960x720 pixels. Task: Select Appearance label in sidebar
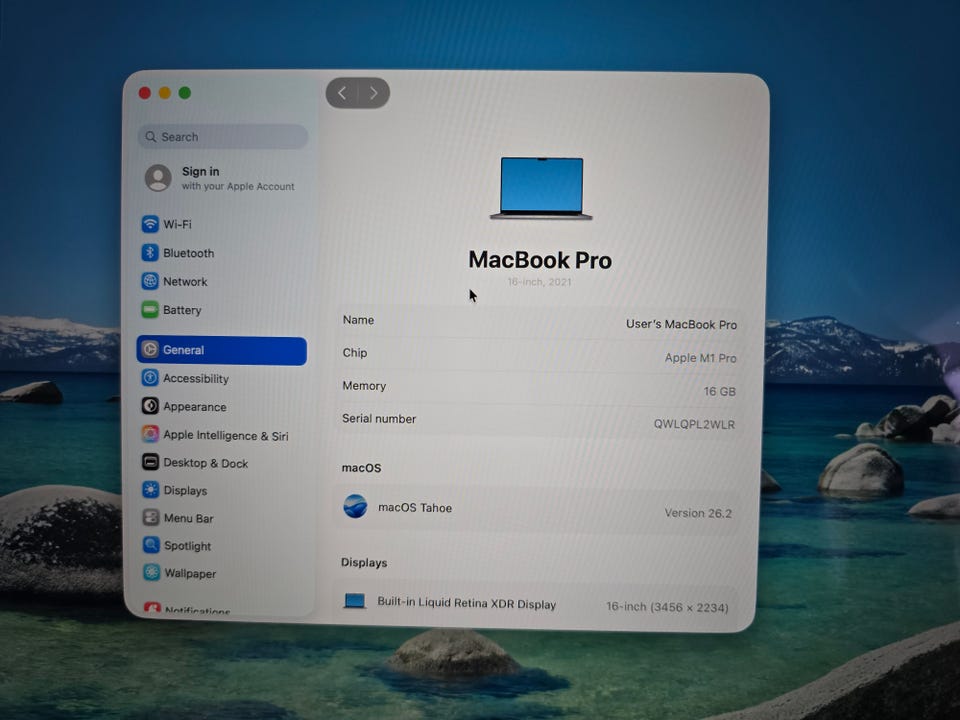pos(195,407)
